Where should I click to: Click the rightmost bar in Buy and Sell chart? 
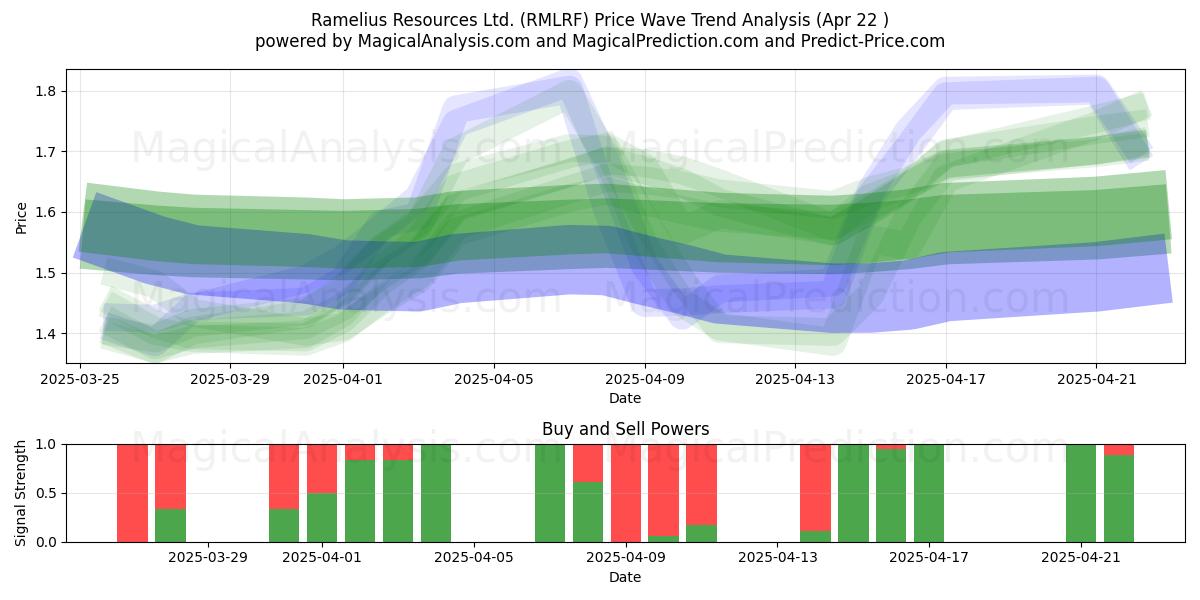click(1119, 493)
